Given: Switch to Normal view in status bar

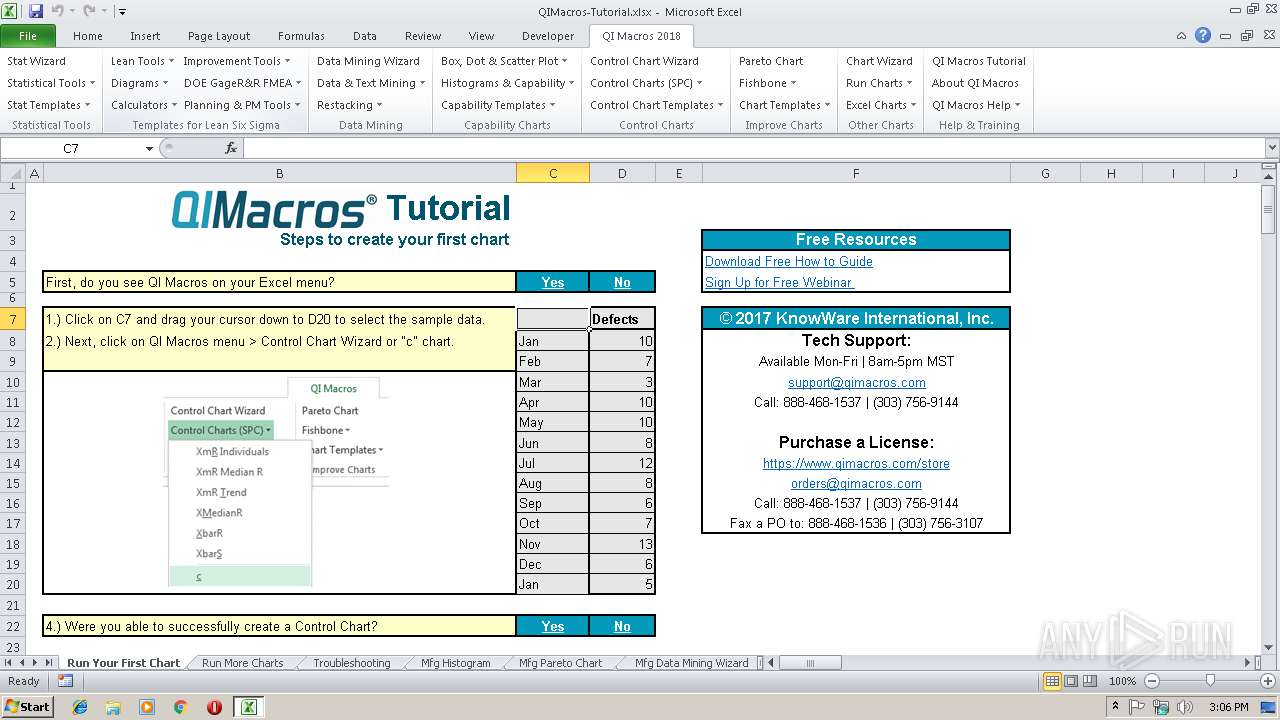Looking at the screenshot, I should click(1052, 681).
